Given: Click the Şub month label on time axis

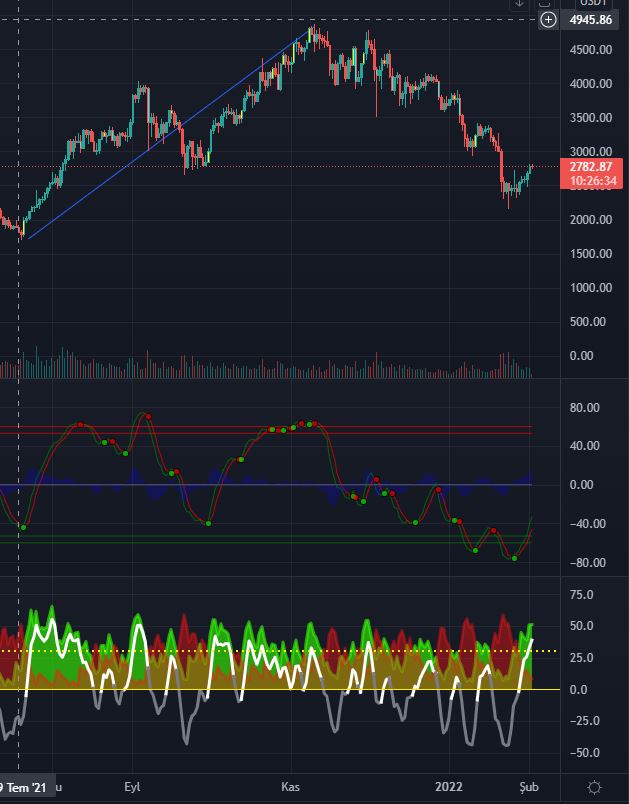Looking at the screenshot, I should 529,787.
